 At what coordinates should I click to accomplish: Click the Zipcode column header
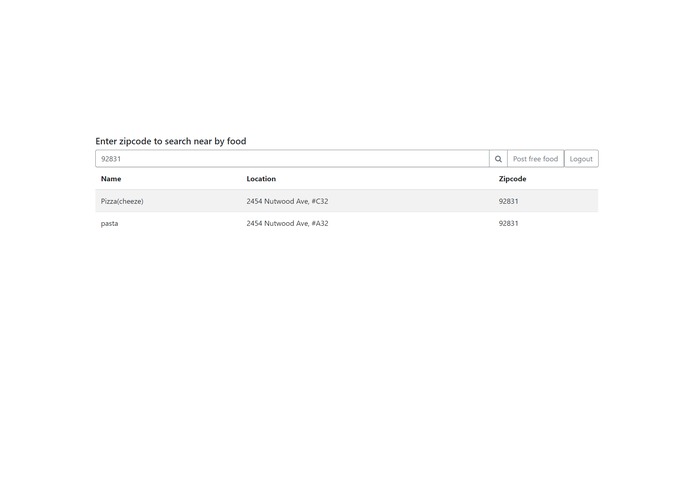pyautogui.click(x=512, y=179)
